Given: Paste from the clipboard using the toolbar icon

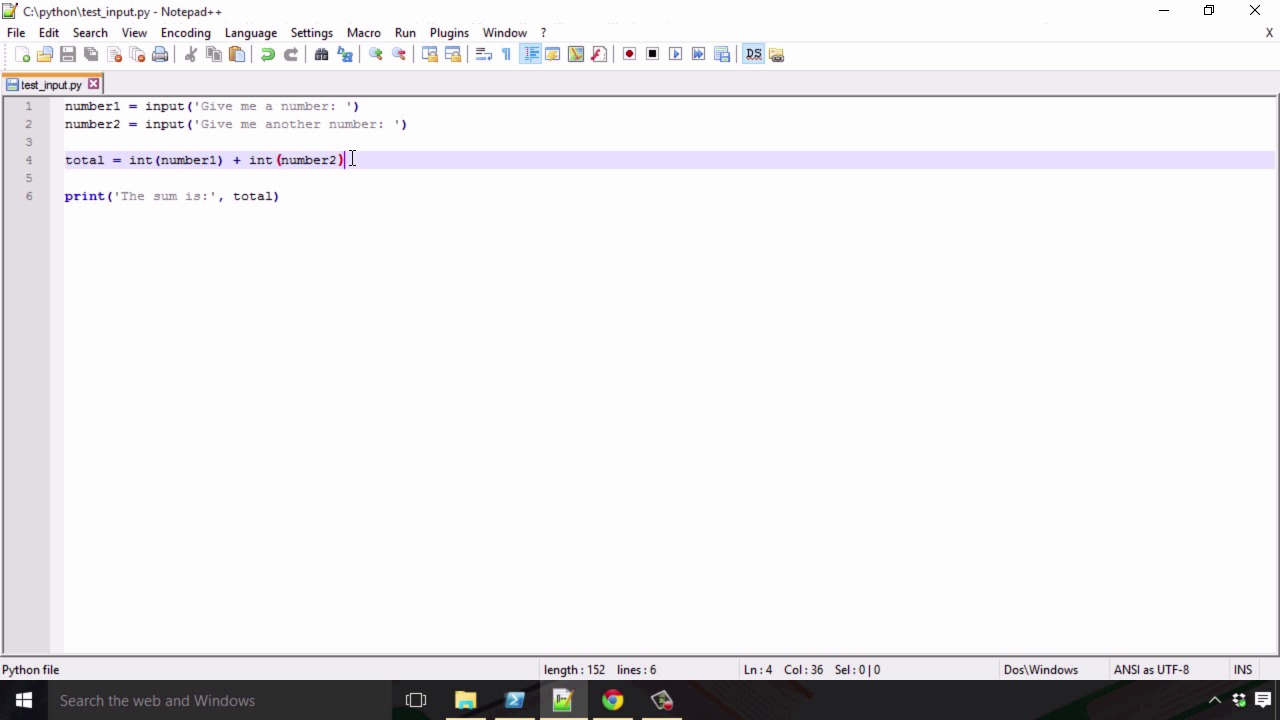Looking at the screenshot, I should coord(237,54).
